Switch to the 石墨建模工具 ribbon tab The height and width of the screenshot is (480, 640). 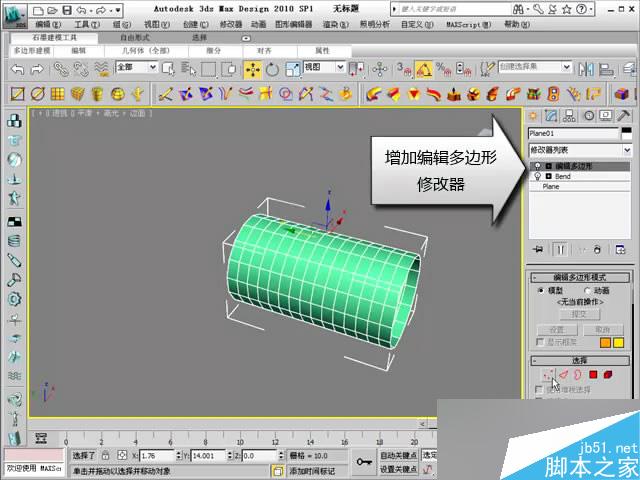click(54, 38)
